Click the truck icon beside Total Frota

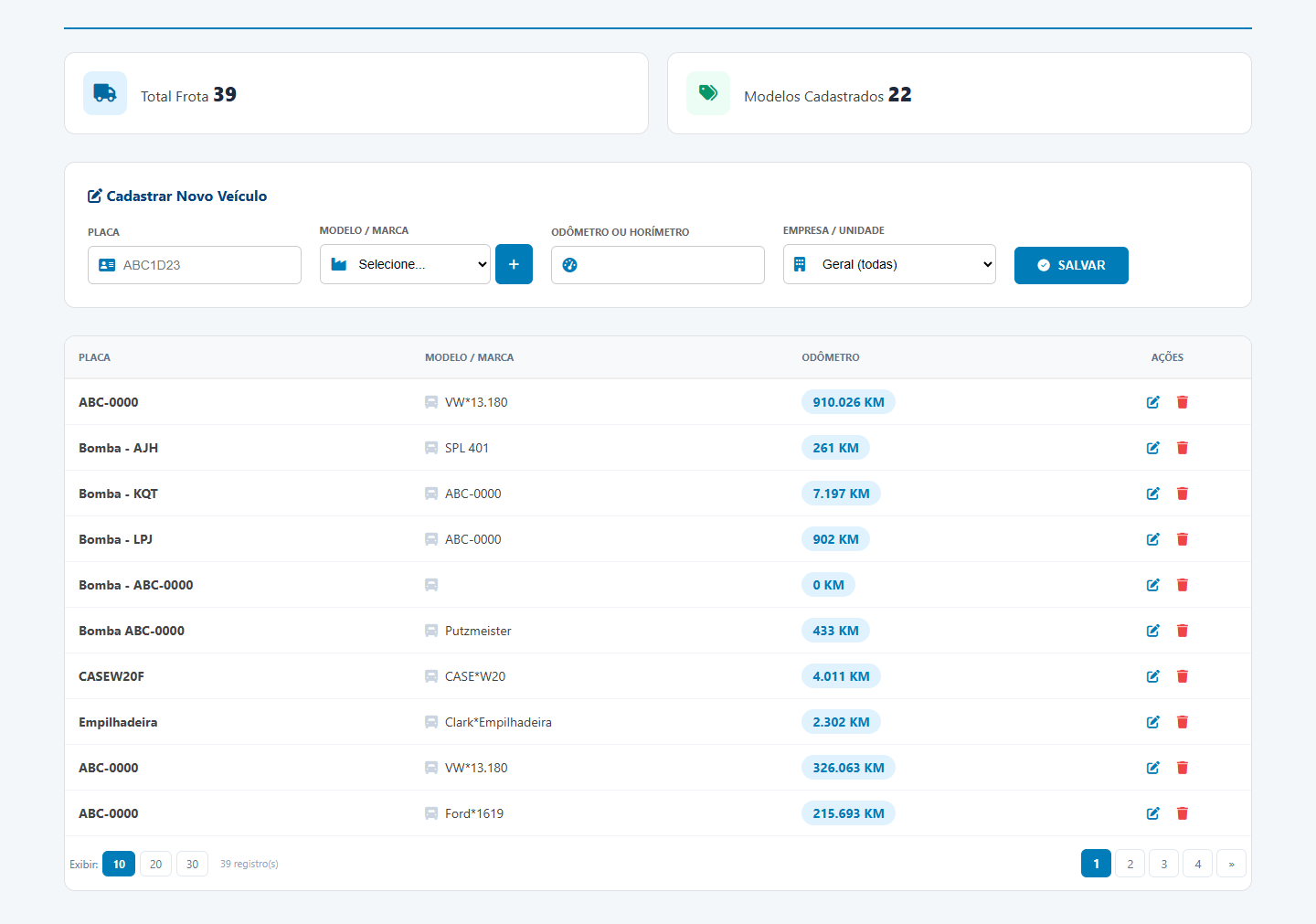(x=105, y=93)
